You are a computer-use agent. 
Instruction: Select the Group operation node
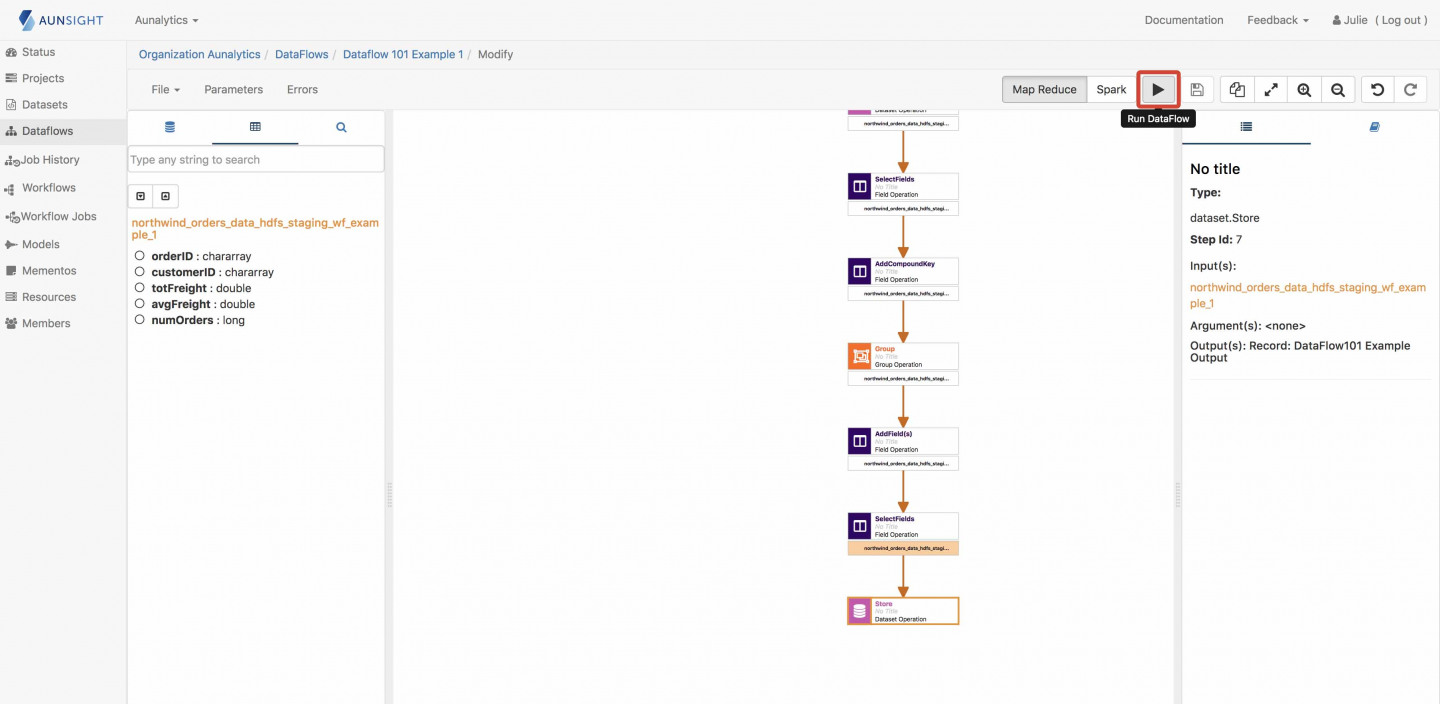point(903,357)
